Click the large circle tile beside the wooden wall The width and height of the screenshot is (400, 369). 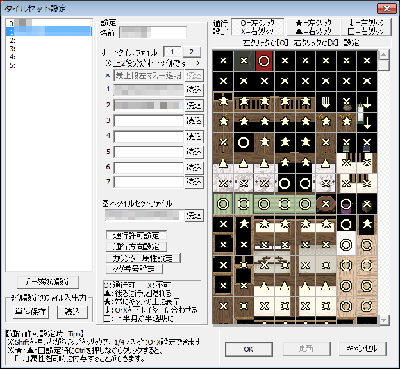tap(244, 143)
